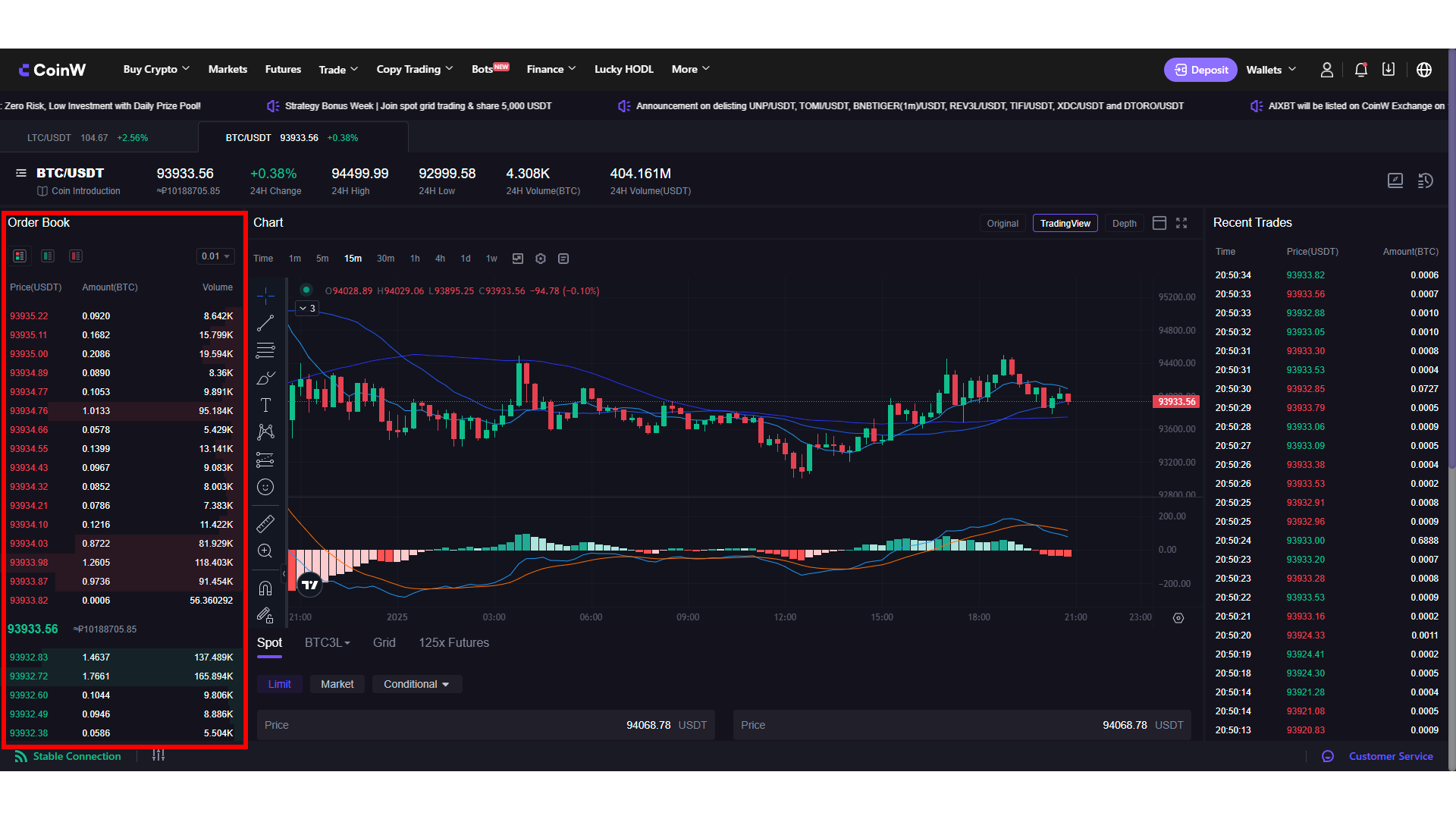Switch to the Grid trading tab
Screen dimensions: 1456x819
point(384,642)
